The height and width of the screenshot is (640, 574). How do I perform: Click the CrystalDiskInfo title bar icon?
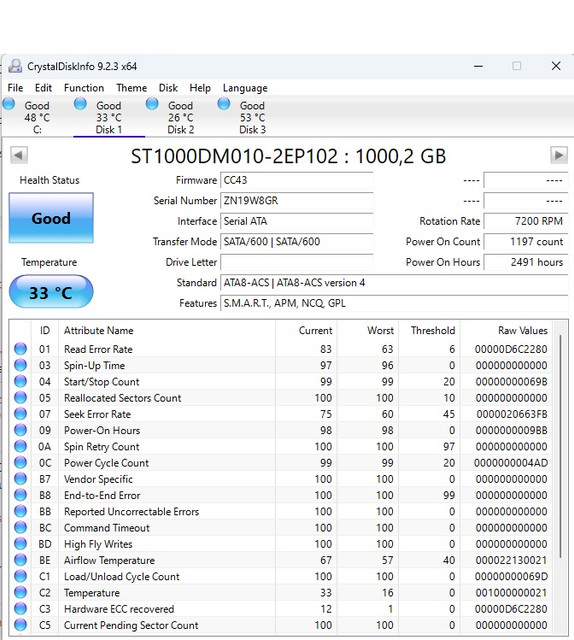coord(15,66)
